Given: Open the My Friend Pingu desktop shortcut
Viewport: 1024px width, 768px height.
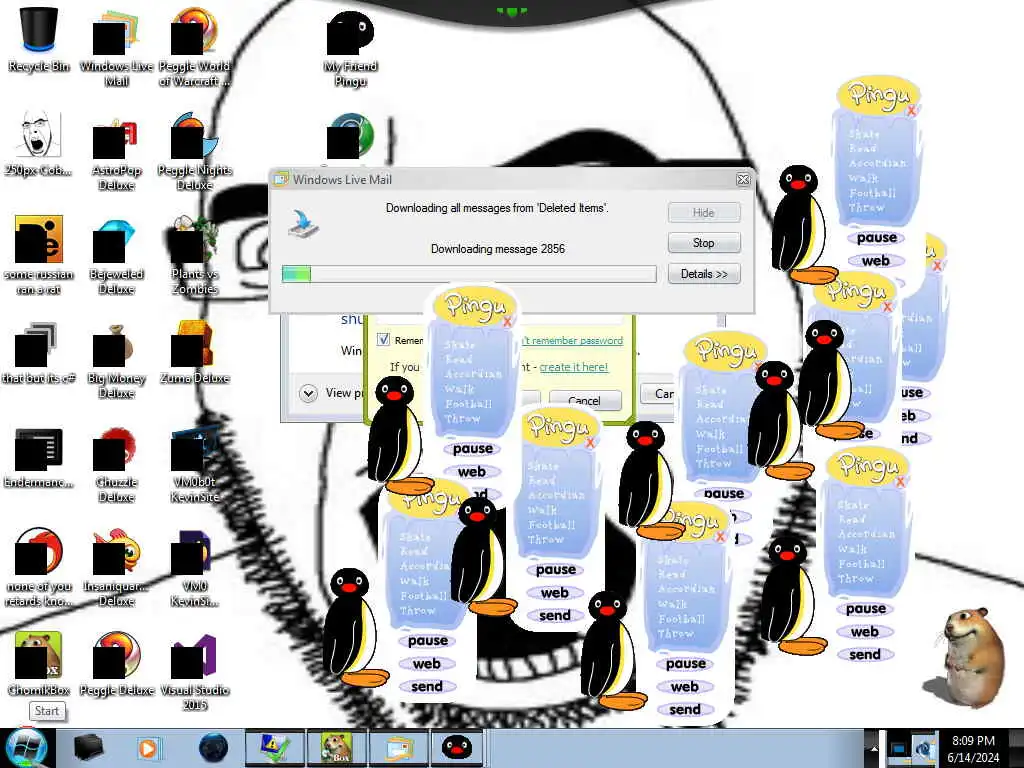Looking at the screenshot, I should (x=351, y=49).
